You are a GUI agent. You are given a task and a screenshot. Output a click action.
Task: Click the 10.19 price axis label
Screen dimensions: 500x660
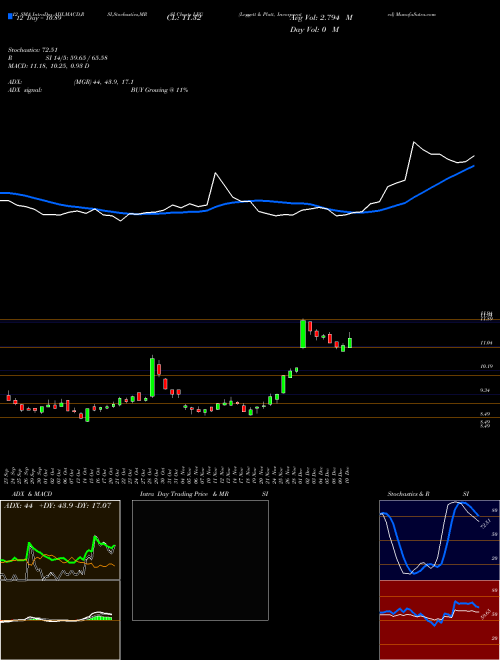click(x=486, y=366)
